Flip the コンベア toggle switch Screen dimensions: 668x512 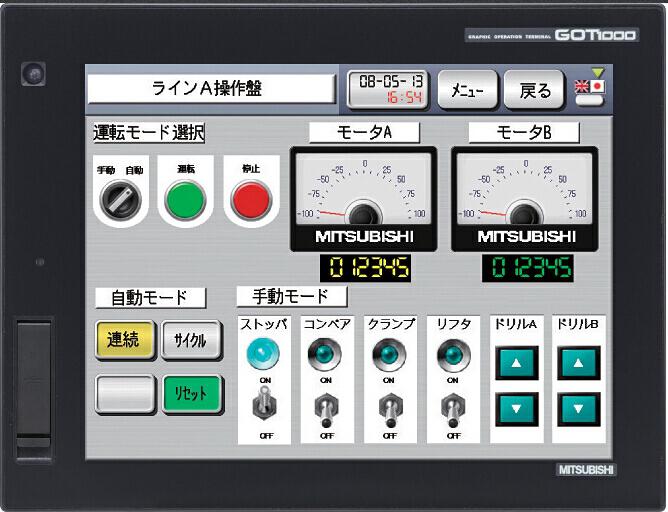(327, 409)
